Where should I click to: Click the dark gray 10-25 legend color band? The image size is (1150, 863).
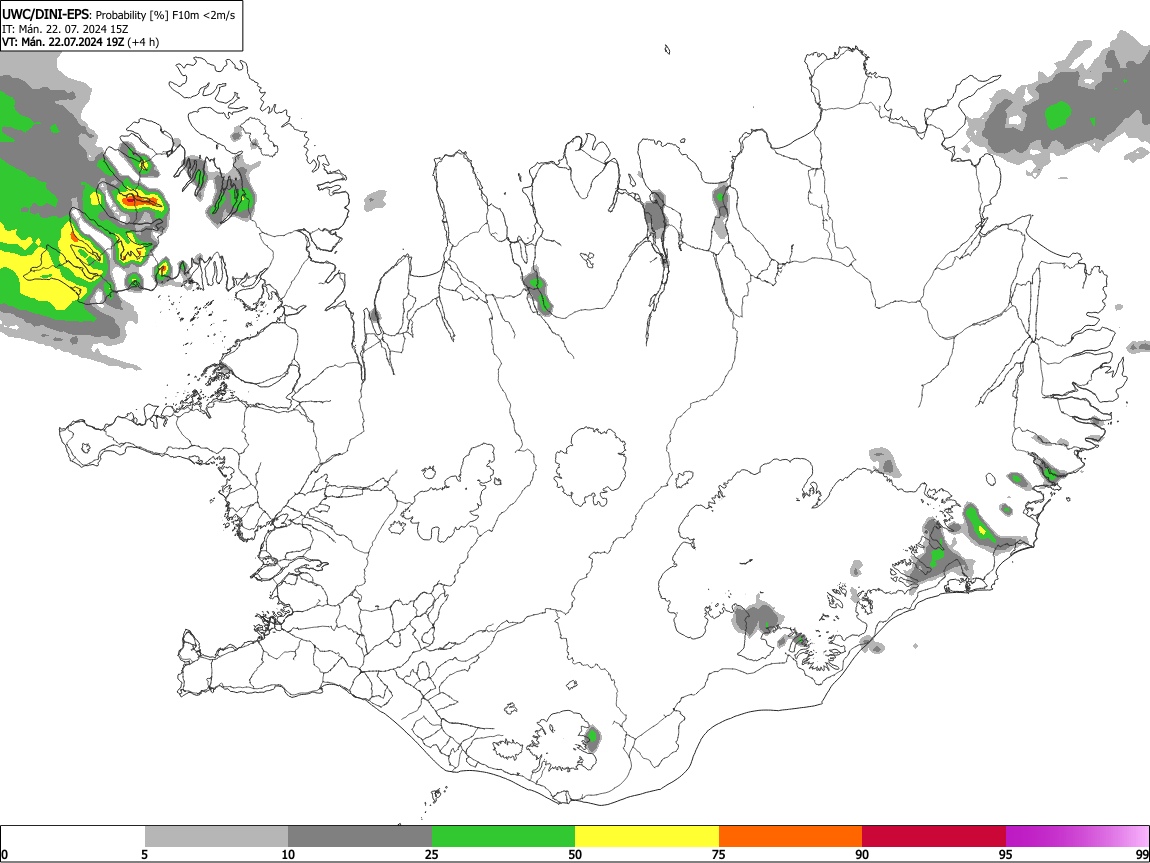360,836
